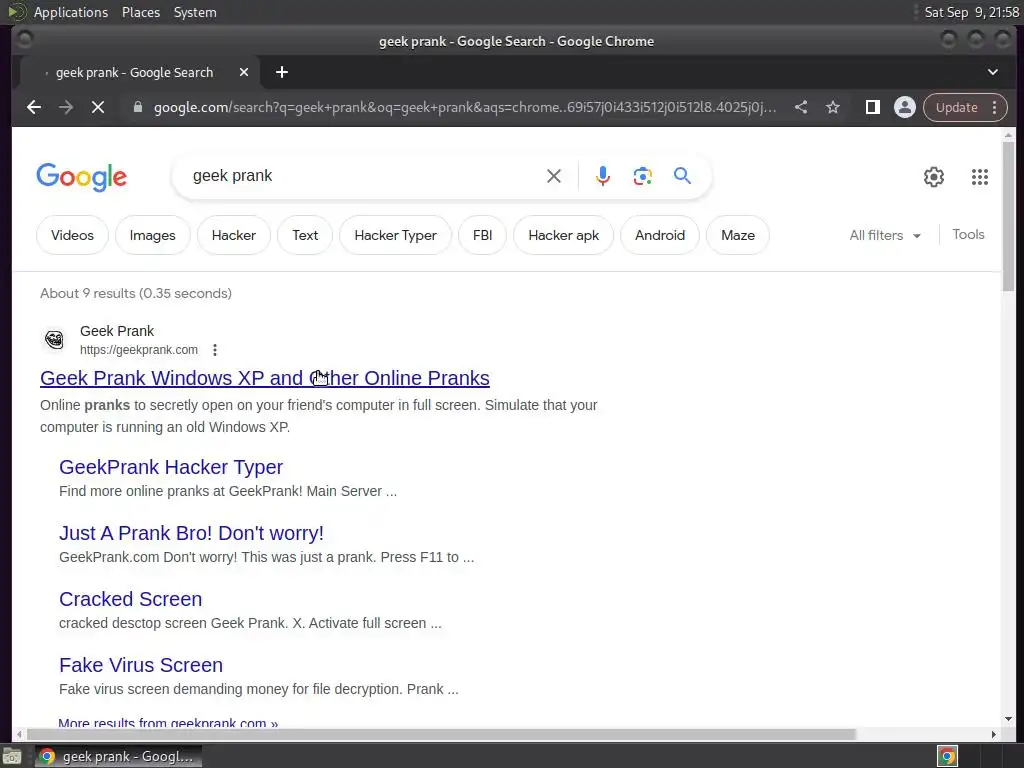Select the Hacker filter chip
Image resolution: width=1024 pixels, height=768 pixels.
(x=234, y=235)
